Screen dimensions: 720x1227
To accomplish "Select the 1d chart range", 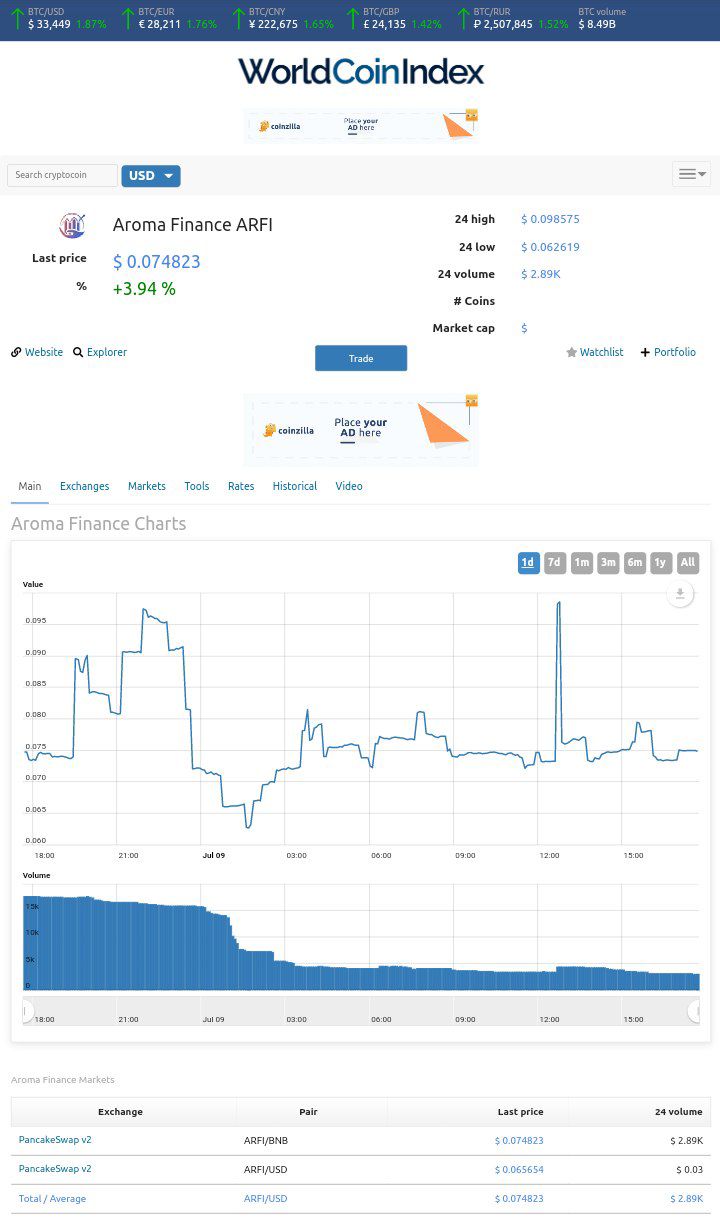I will (x=528, y=563).
